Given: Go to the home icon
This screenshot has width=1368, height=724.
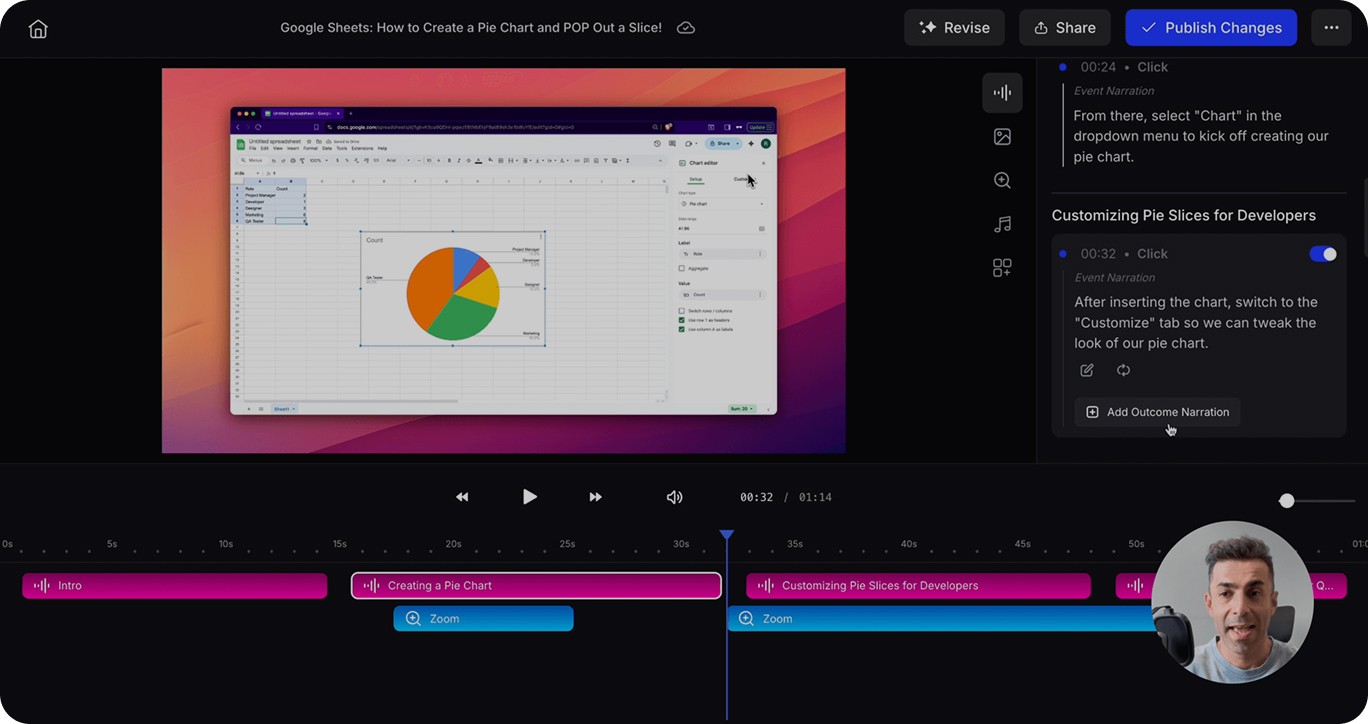Looking at the screenshot, I should click(38, 28).
